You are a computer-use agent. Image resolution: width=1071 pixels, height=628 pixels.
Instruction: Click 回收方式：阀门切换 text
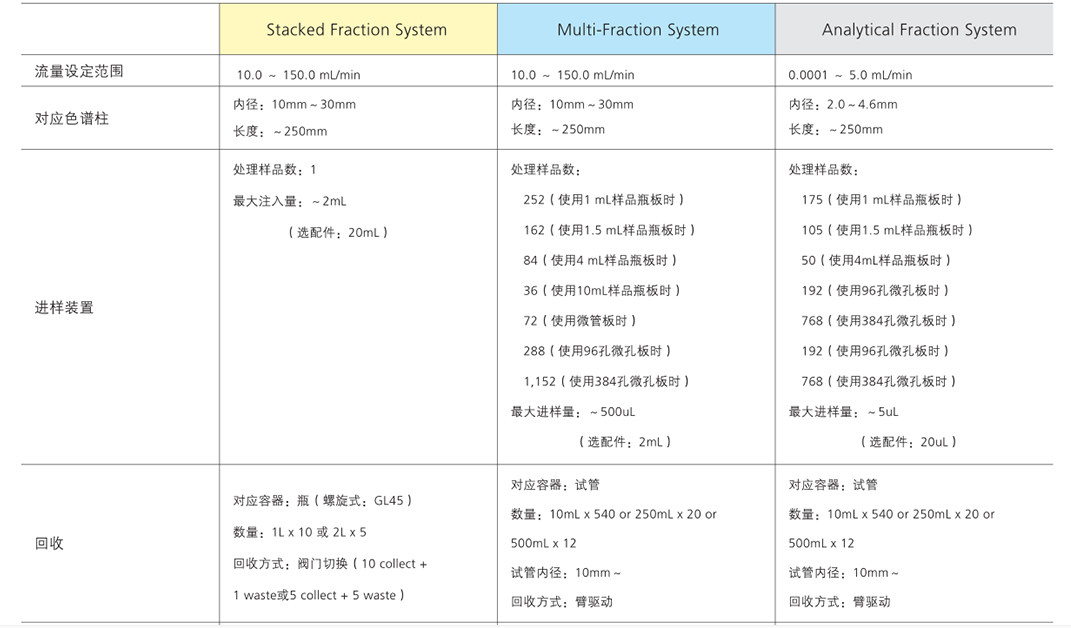[290, 564]
